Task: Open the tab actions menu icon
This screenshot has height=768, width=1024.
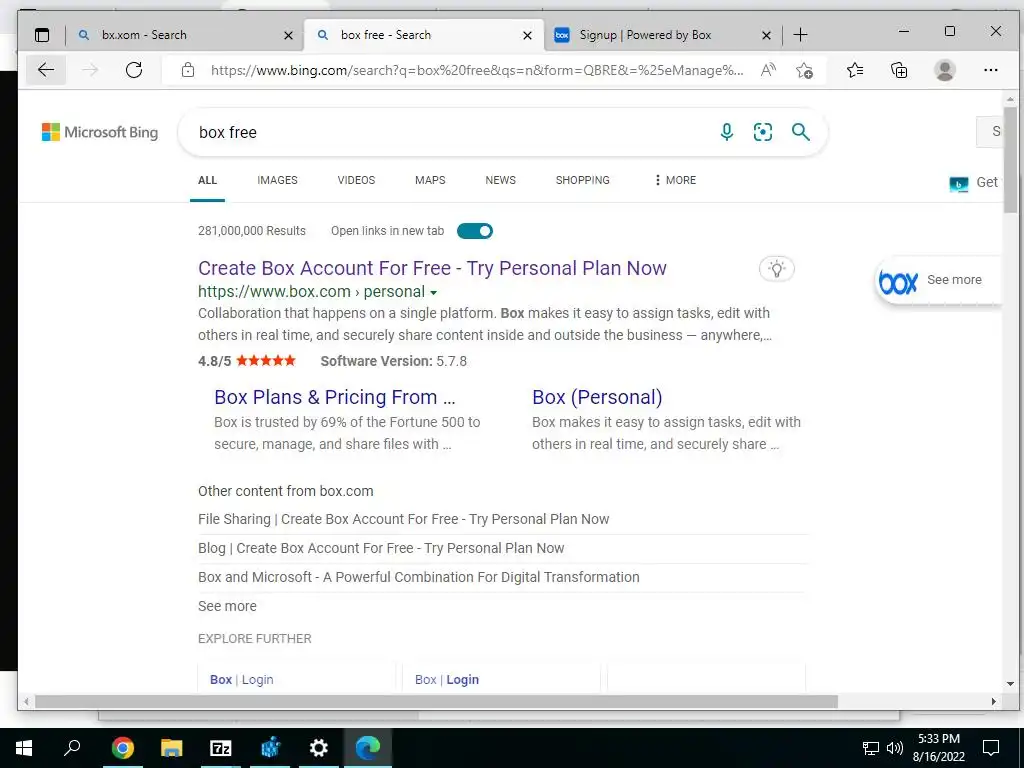Action: 42,35
